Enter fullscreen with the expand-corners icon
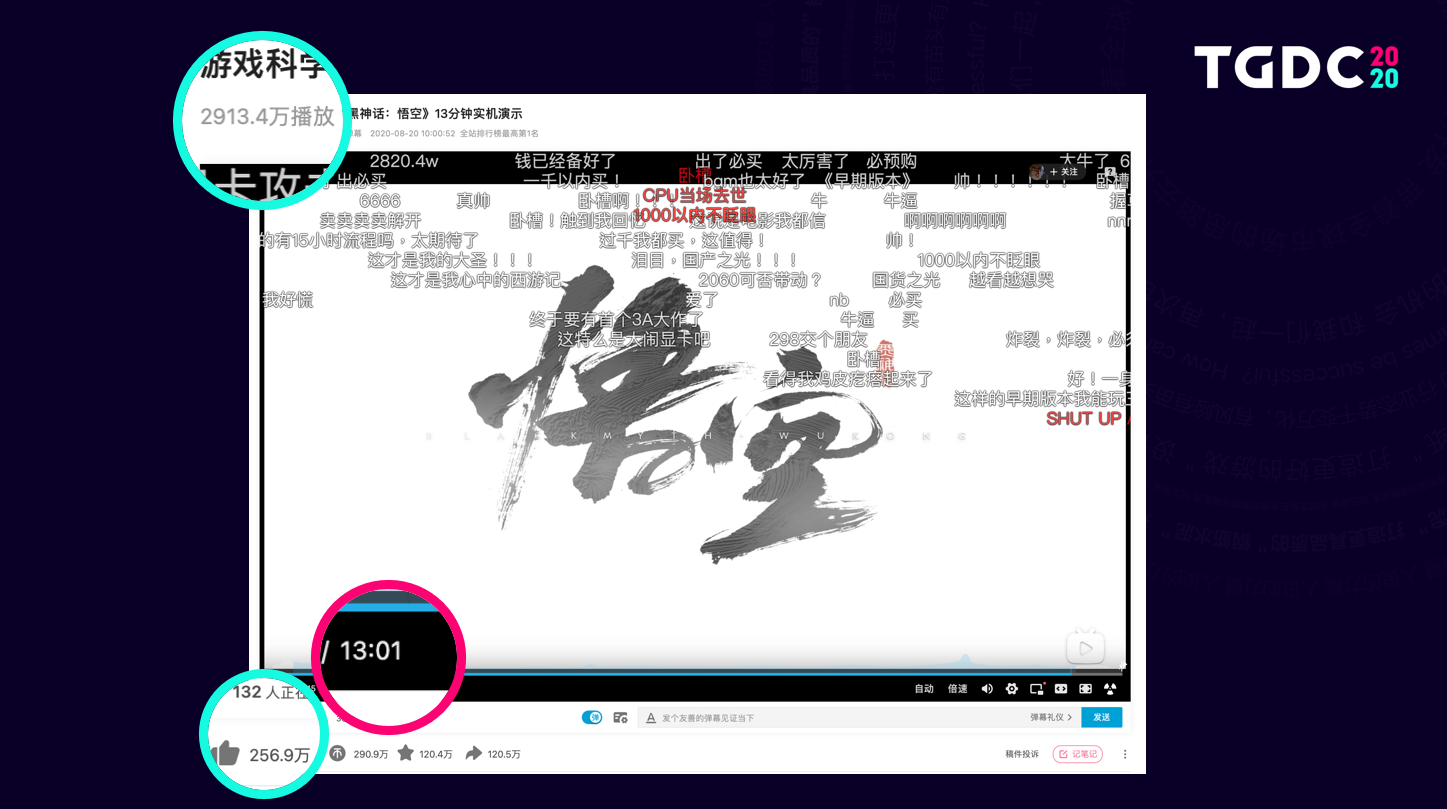This screenshot has width=1447, height=809. click(x=1085, y=689)
